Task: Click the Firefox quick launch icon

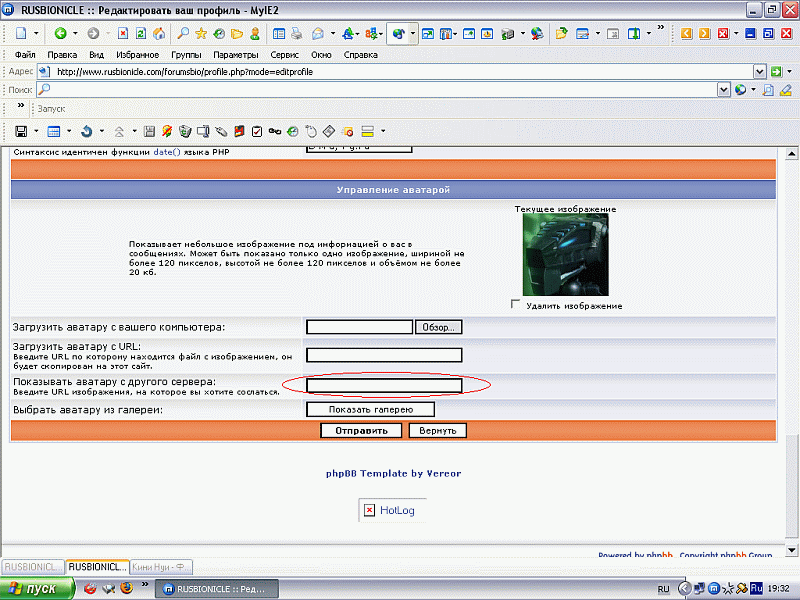Action: 127,588
